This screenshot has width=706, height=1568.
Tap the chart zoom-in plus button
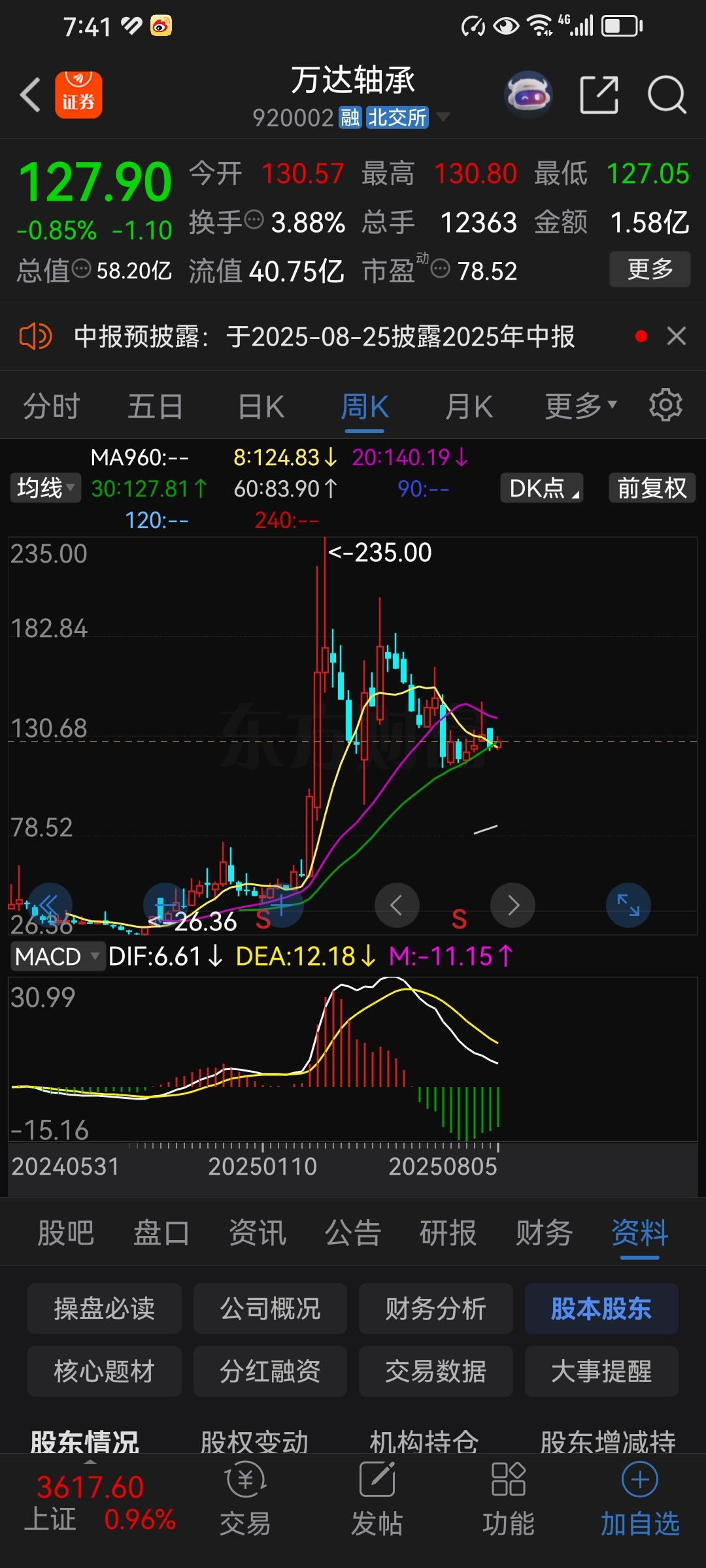(x=281, y=906)
